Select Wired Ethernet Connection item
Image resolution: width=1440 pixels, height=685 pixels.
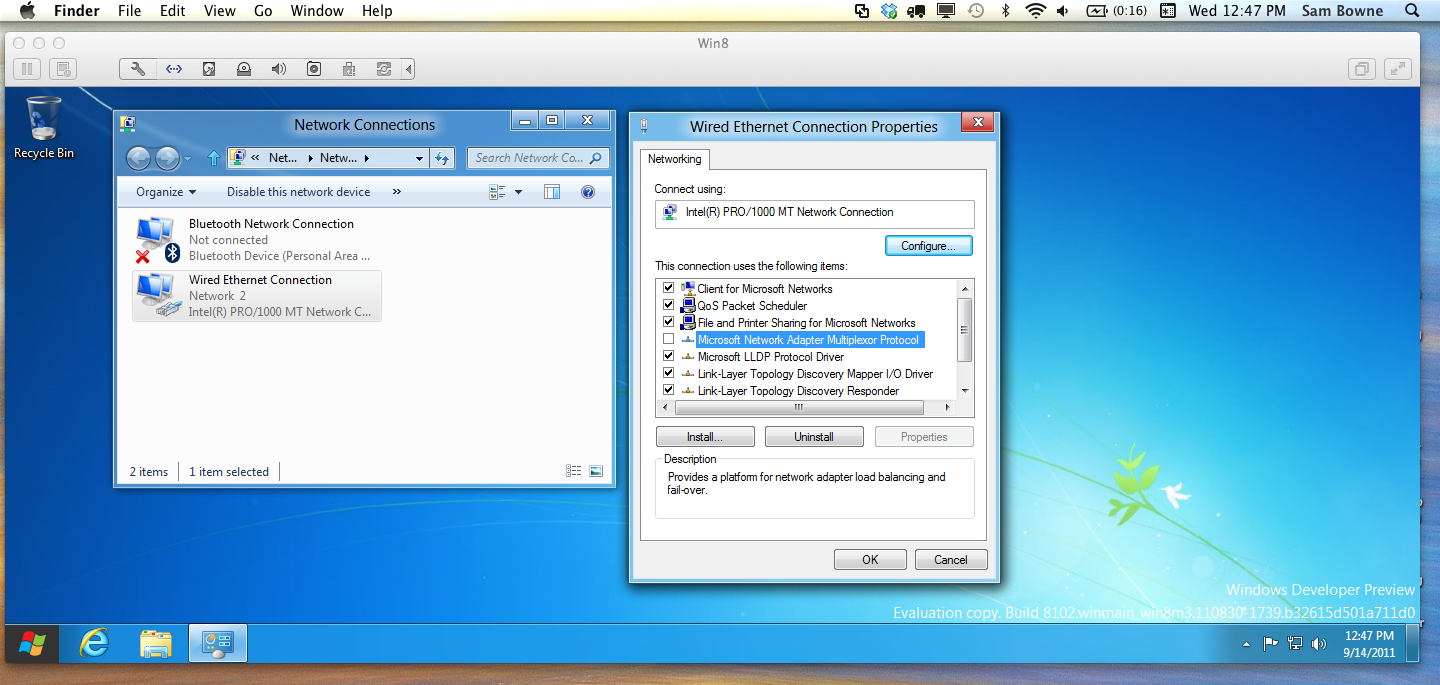257,296
